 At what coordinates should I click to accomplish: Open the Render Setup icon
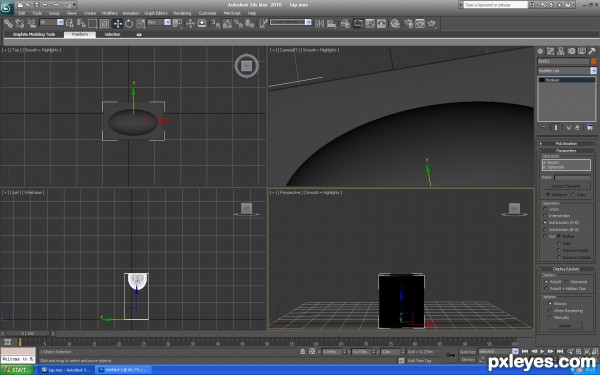point(408,24)
